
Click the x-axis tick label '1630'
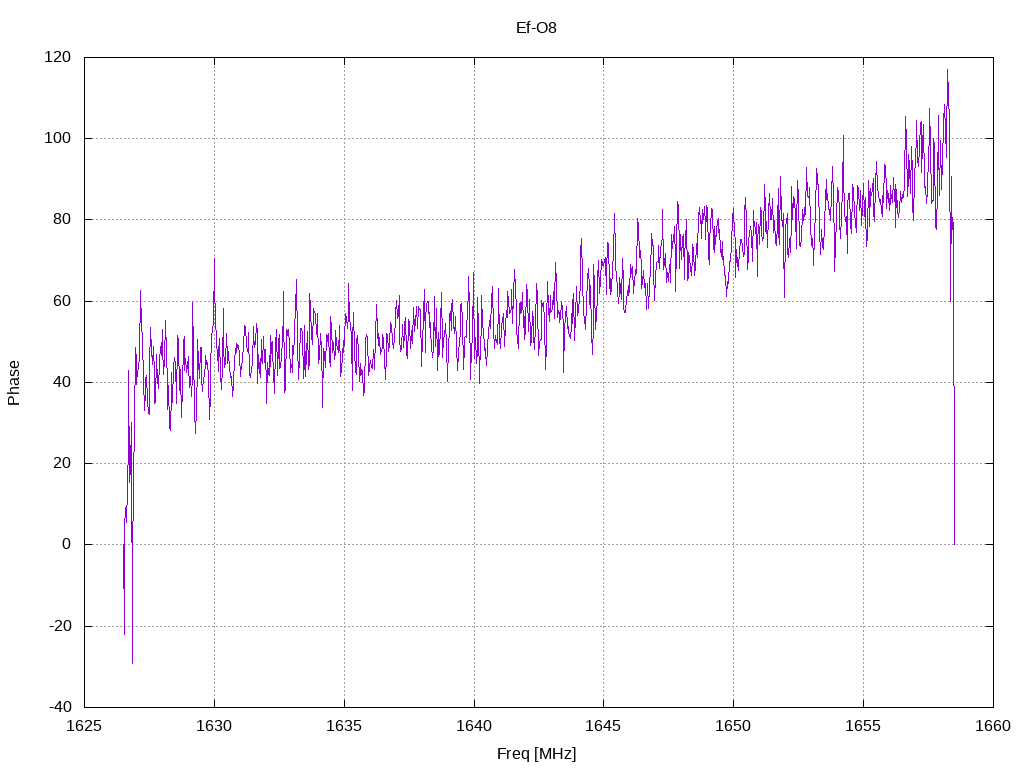pos(214,726)
